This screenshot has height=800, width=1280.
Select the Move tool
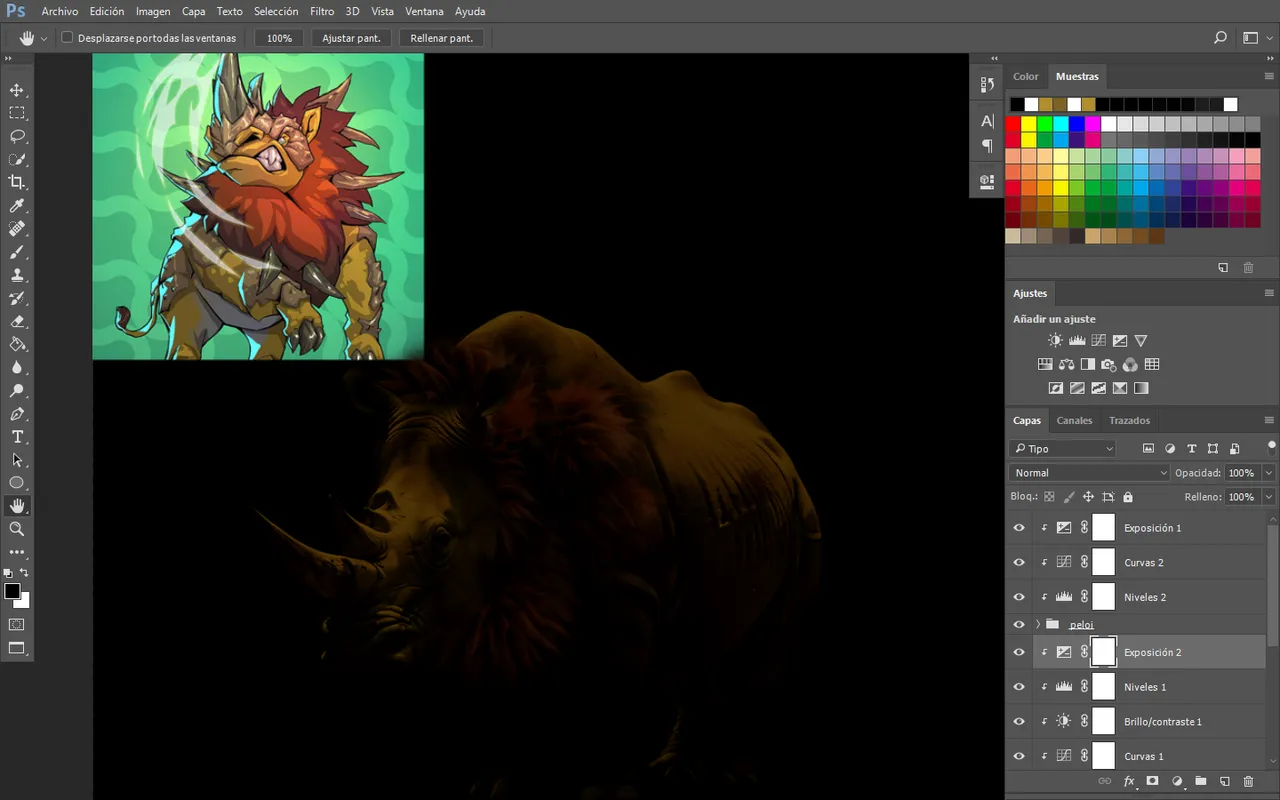[17, 90]
